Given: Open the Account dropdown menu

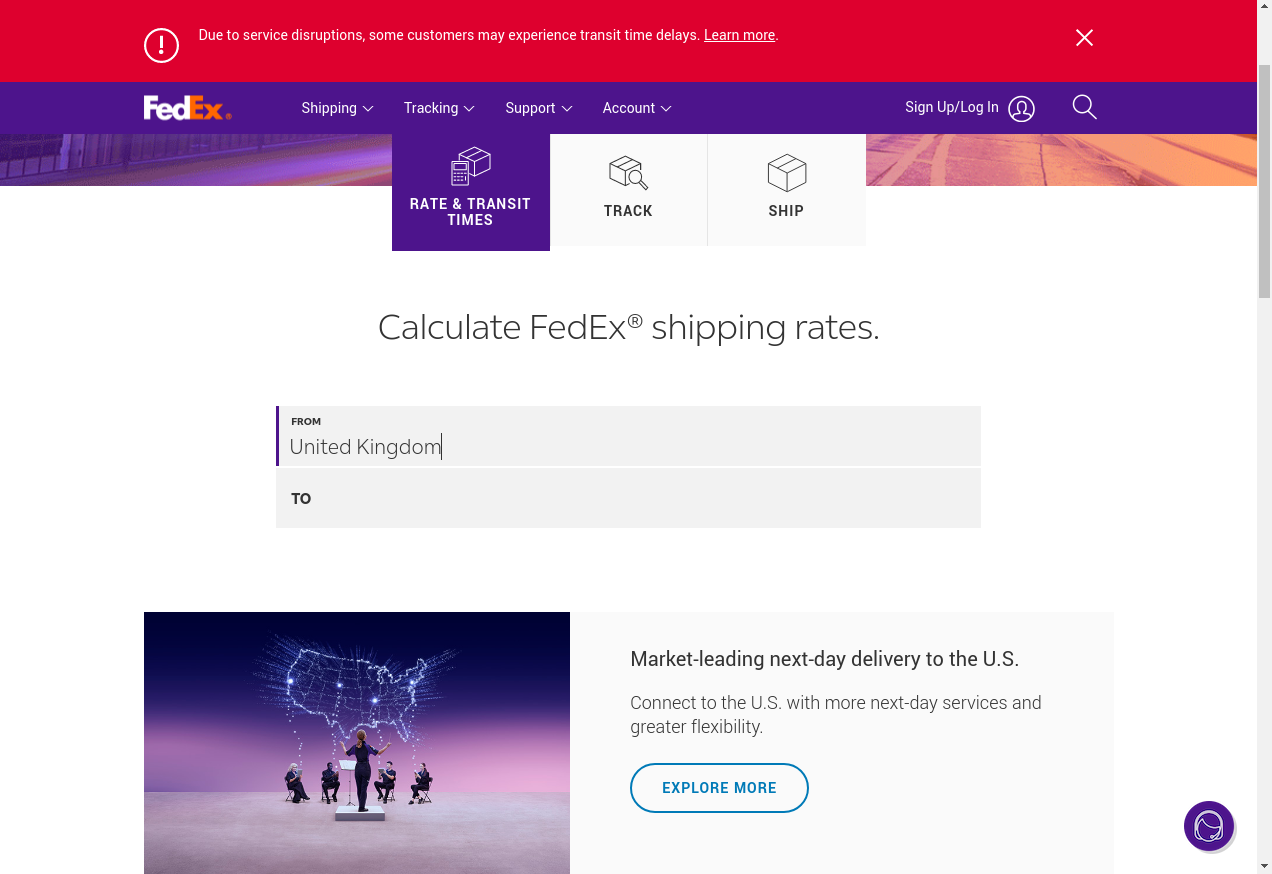Looking at the screenshot, I should (636, 108).
